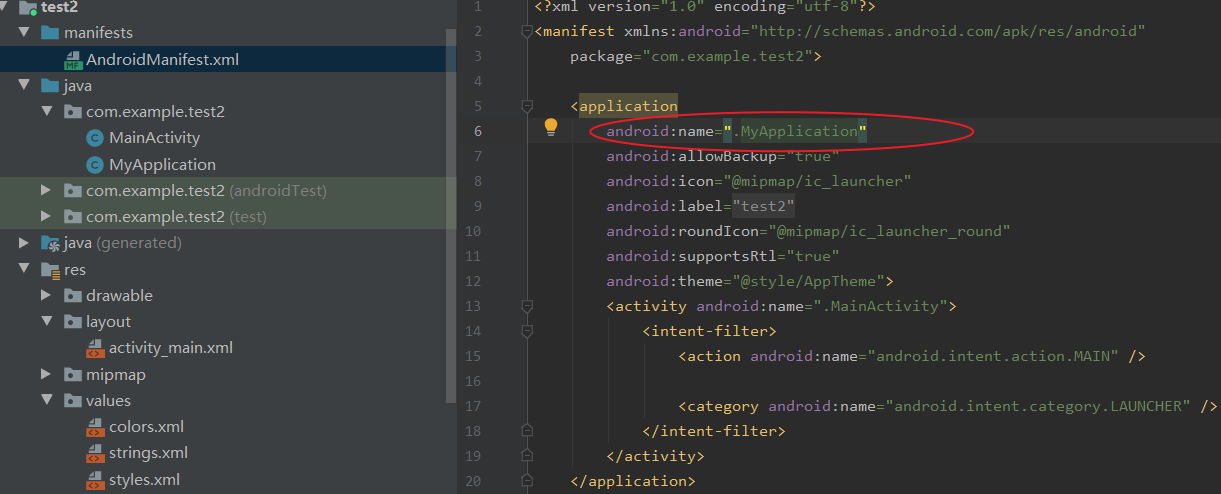1221x494 pixels.
Task: Expand the com.example.test2 (androidTest) package
Action: [x=46, y=190]
